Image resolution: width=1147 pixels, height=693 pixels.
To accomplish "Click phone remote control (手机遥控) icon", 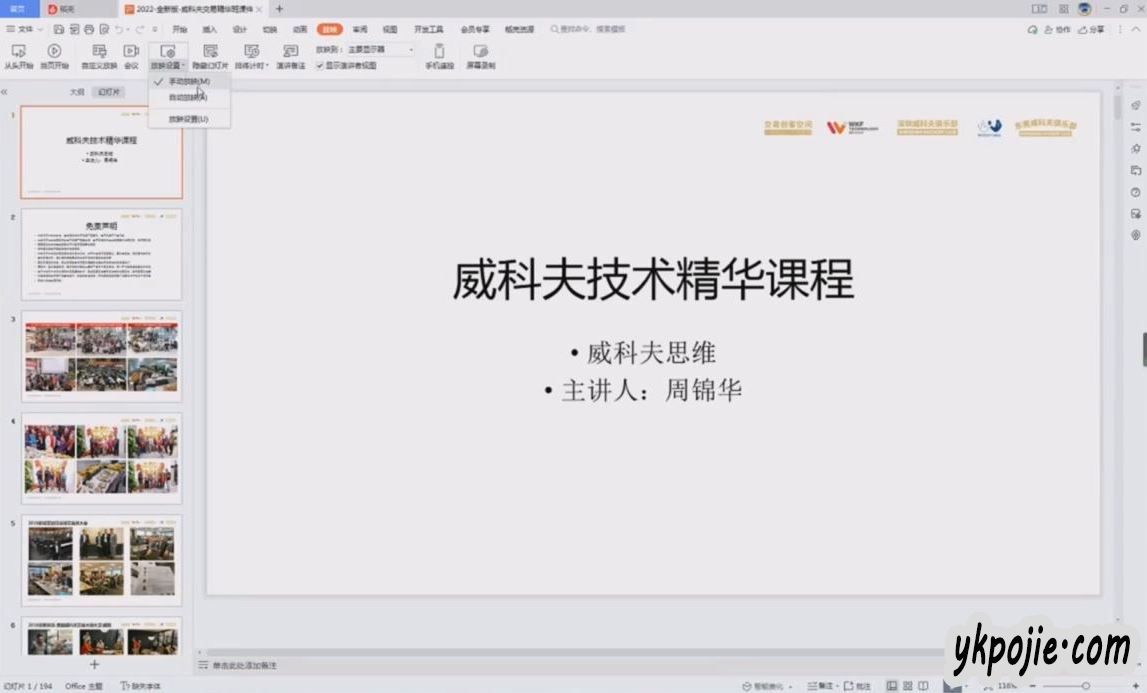I will (439, 56).
